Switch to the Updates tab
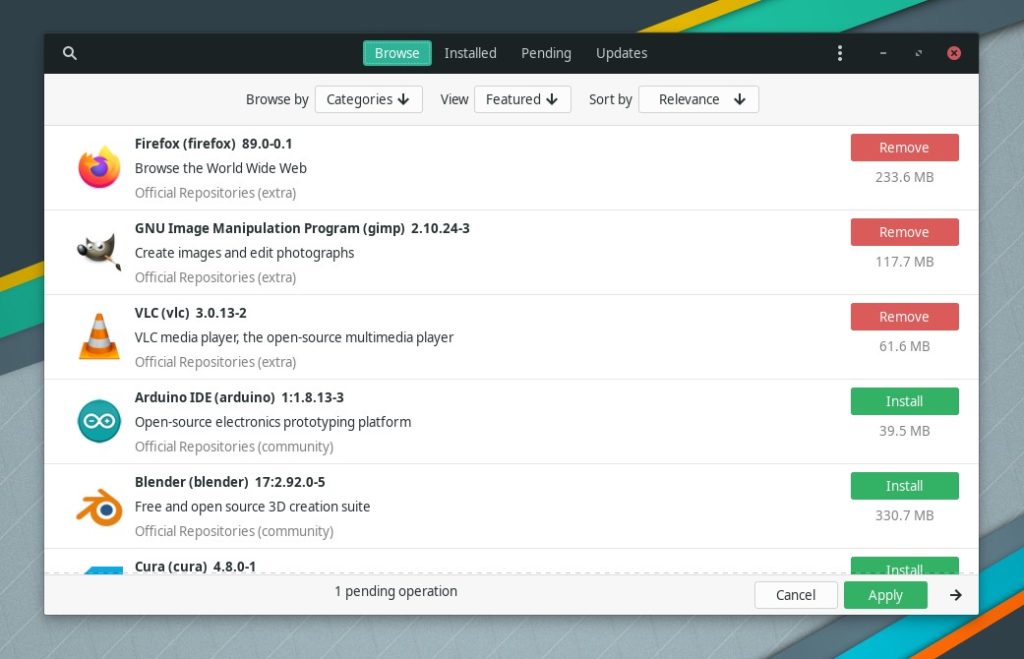This screenshot has height=659, width=1024. pos(622,53)
